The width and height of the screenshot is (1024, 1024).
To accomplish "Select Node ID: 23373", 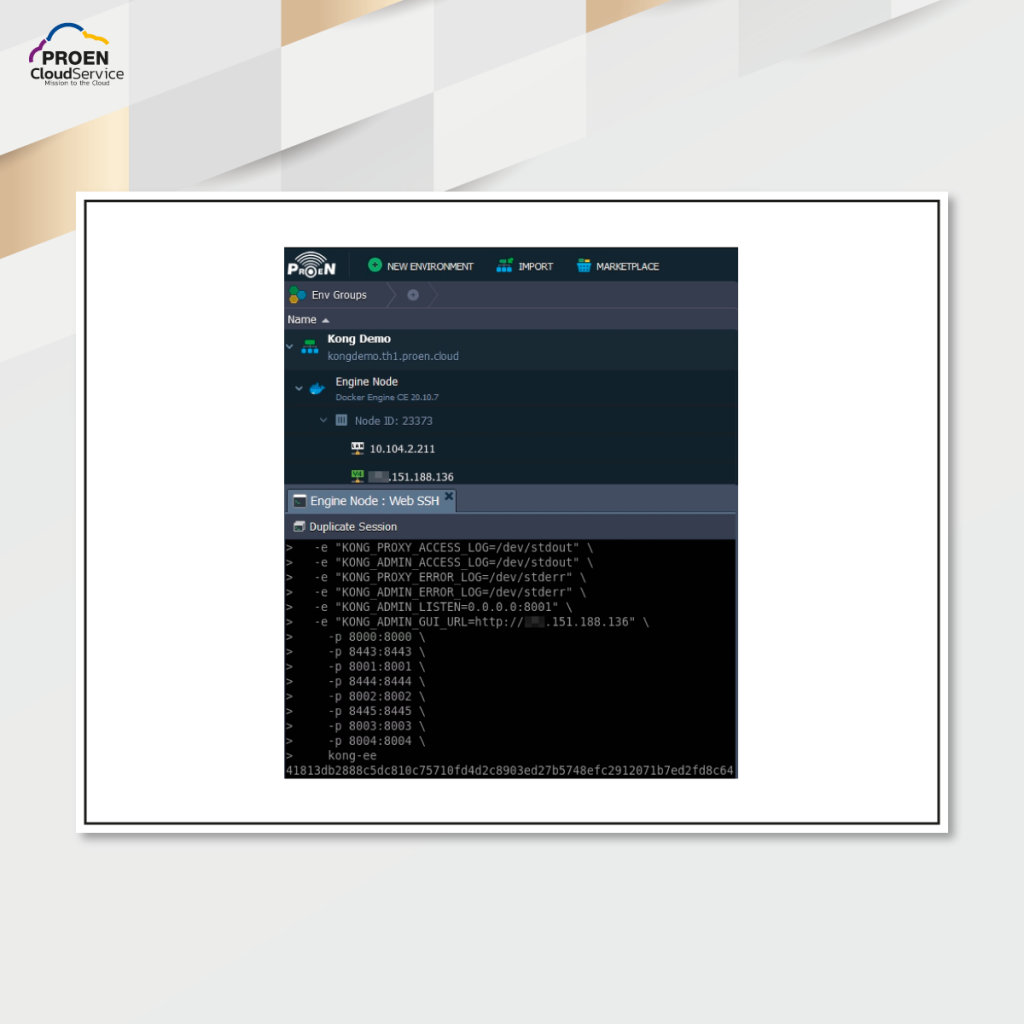I will [x=394, y=421].
